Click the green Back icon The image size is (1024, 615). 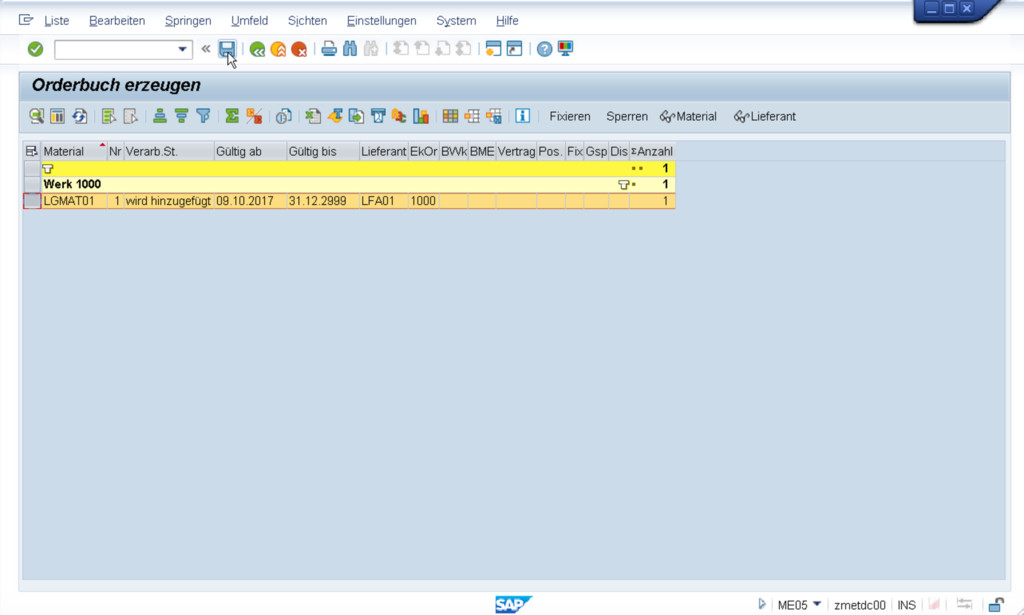pos(257,49)
